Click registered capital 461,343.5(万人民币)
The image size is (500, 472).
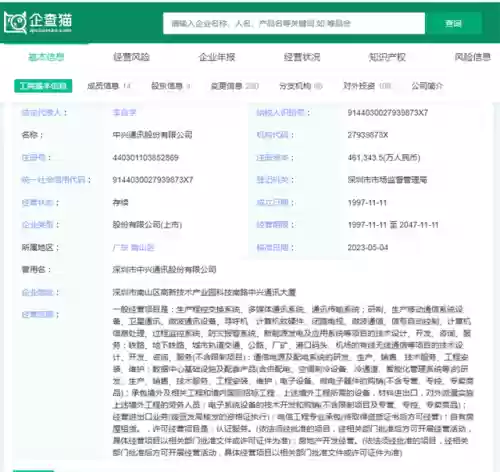pos(384,157)
